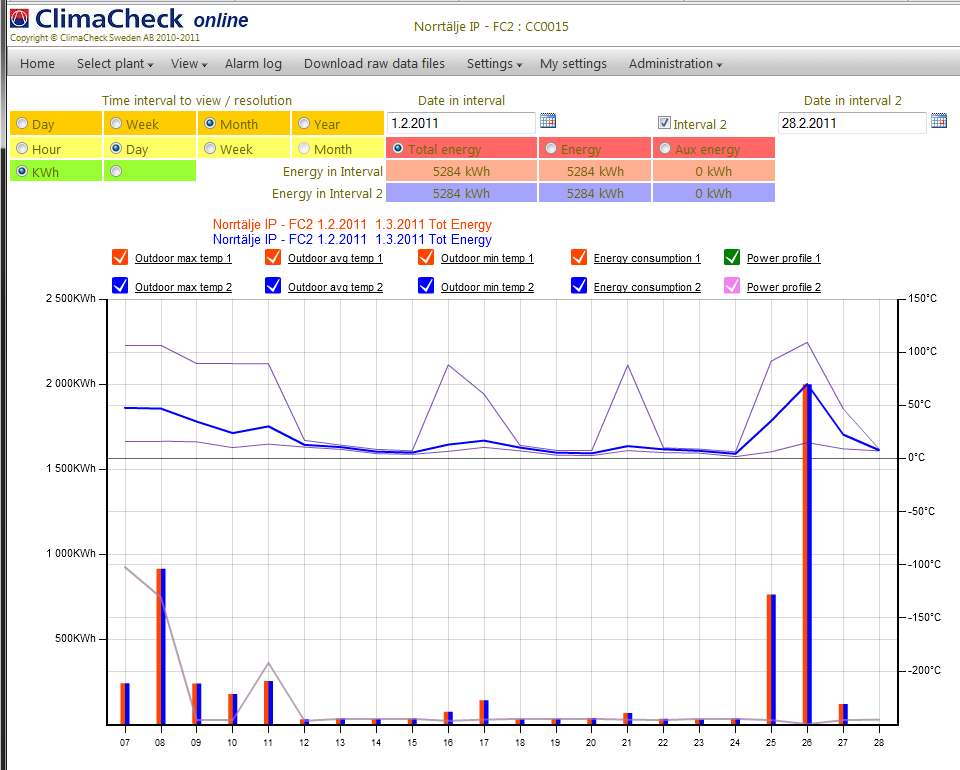Select the Year time interval radio button
The image size is (960, 770).
coord(304,124)
